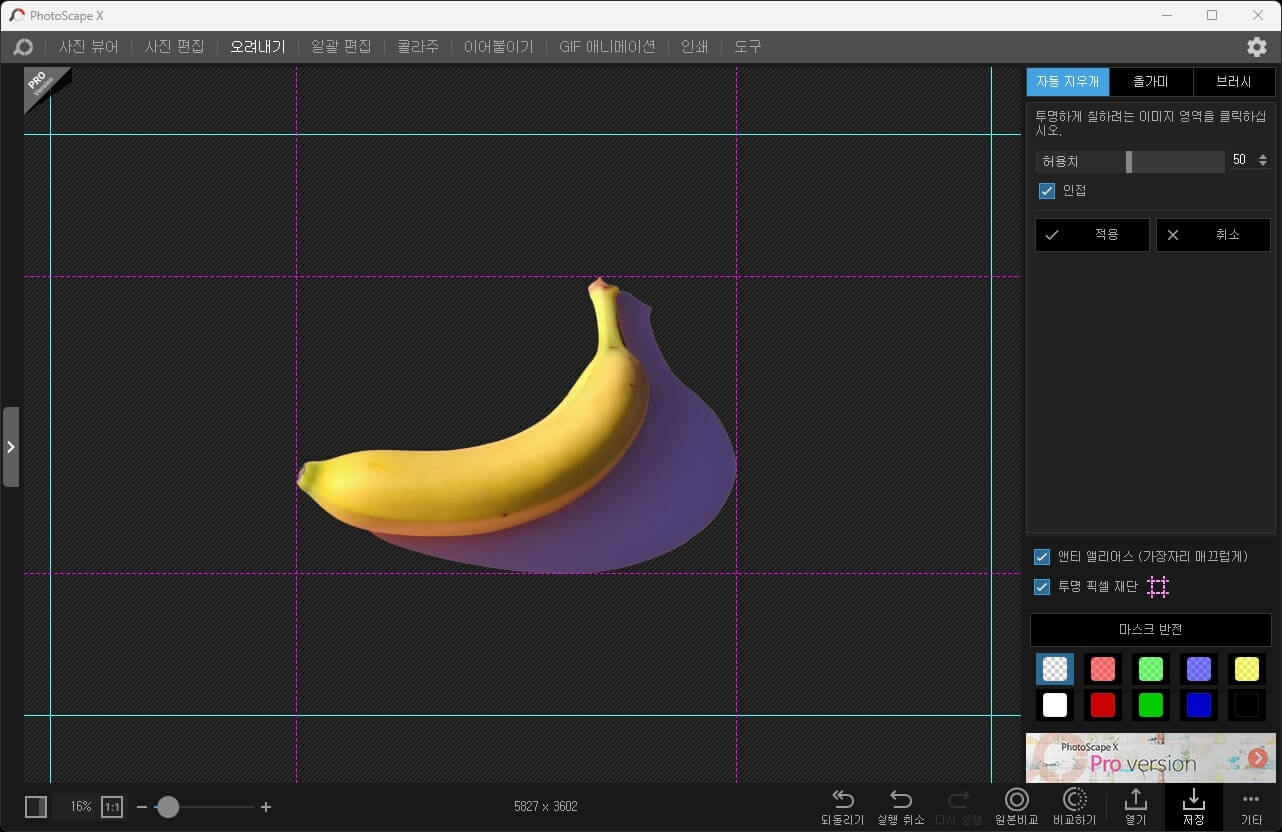Adjust the 허용치 tolerance spinner arrows
The width and height of the screenshot is (1282, 832).
[x=1263, y=160]
